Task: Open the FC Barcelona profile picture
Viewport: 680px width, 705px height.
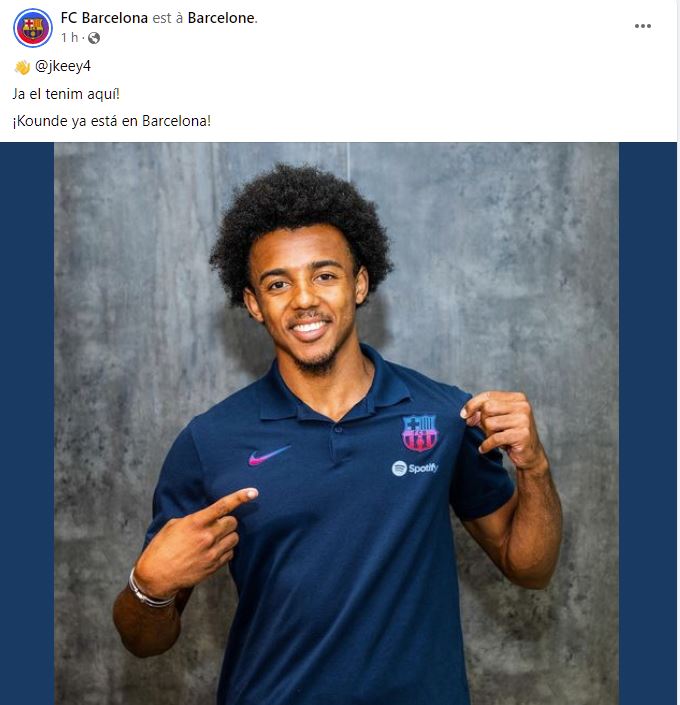Action: coord(33,28)
